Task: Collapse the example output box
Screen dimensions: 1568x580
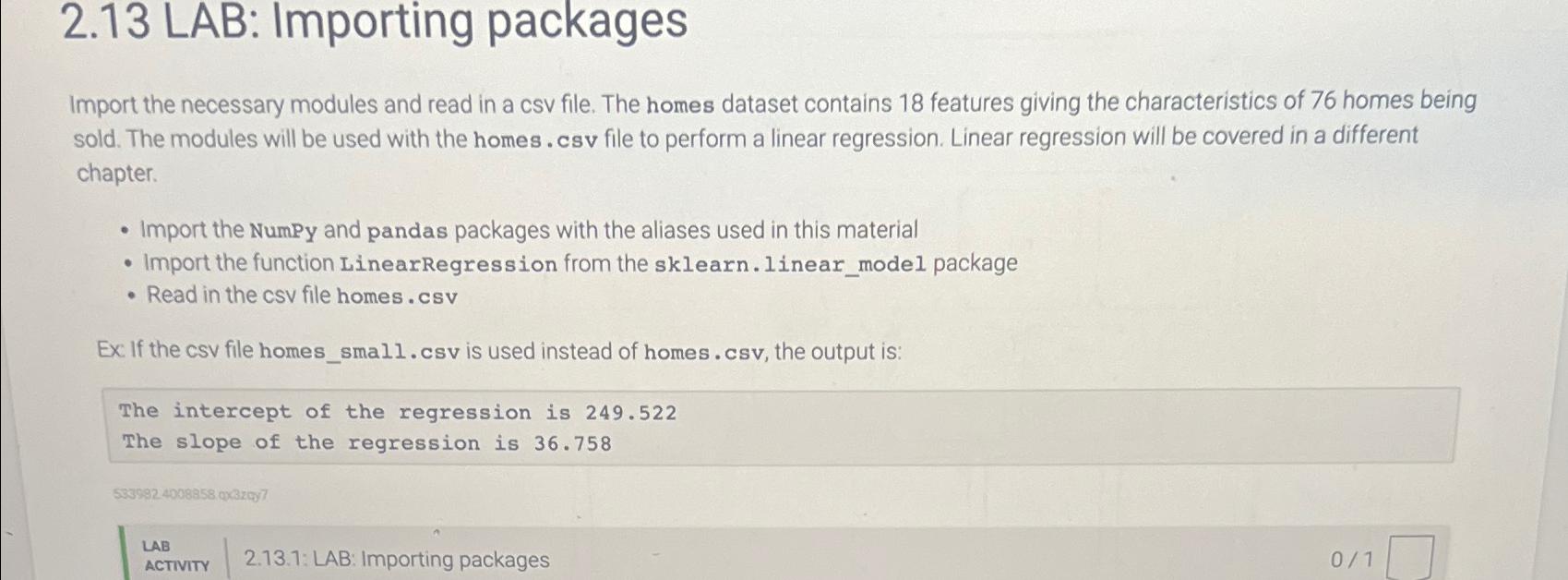Action: [778, 427]
